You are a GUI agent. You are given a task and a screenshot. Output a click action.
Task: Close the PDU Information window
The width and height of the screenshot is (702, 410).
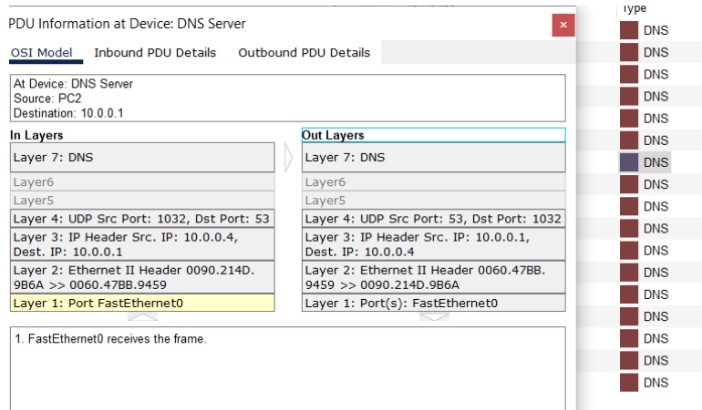tap(563, 25)
